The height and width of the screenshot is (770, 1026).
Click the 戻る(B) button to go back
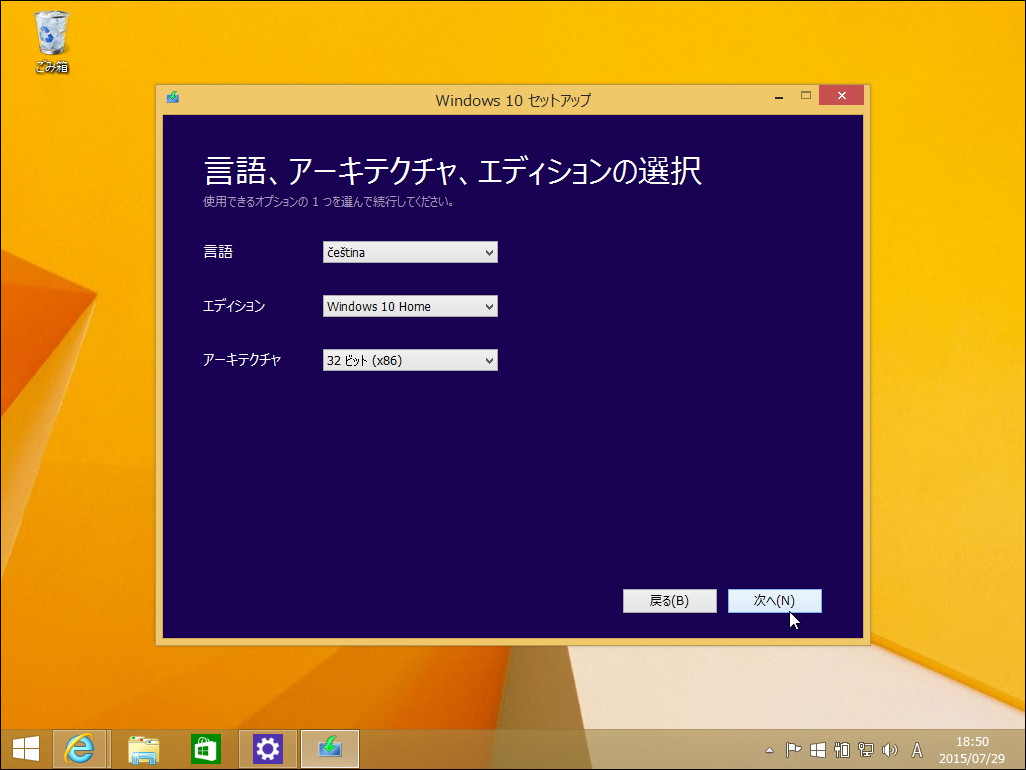(x=669, y=600)
